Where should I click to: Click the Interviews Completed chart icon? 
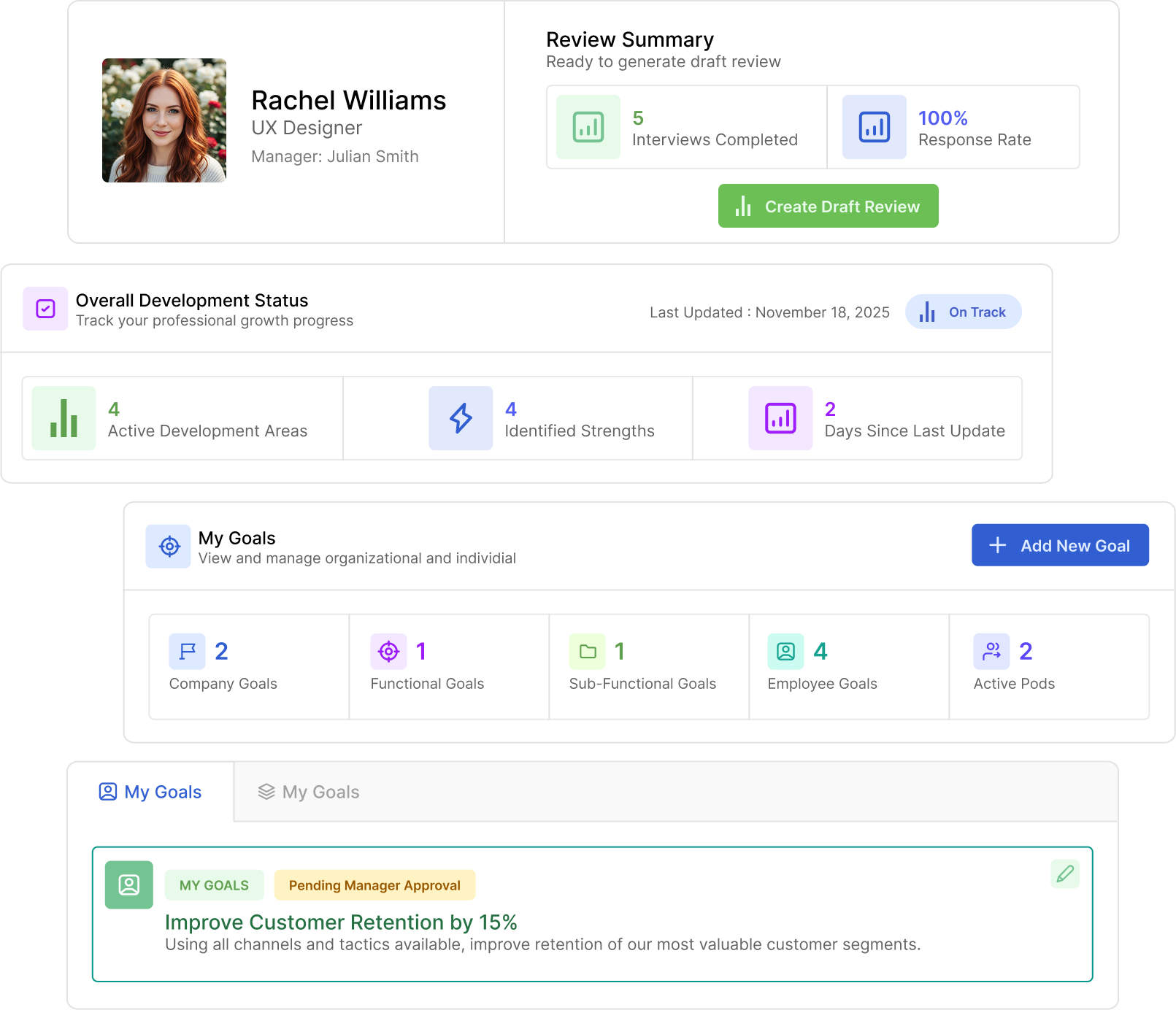[588, 127]
